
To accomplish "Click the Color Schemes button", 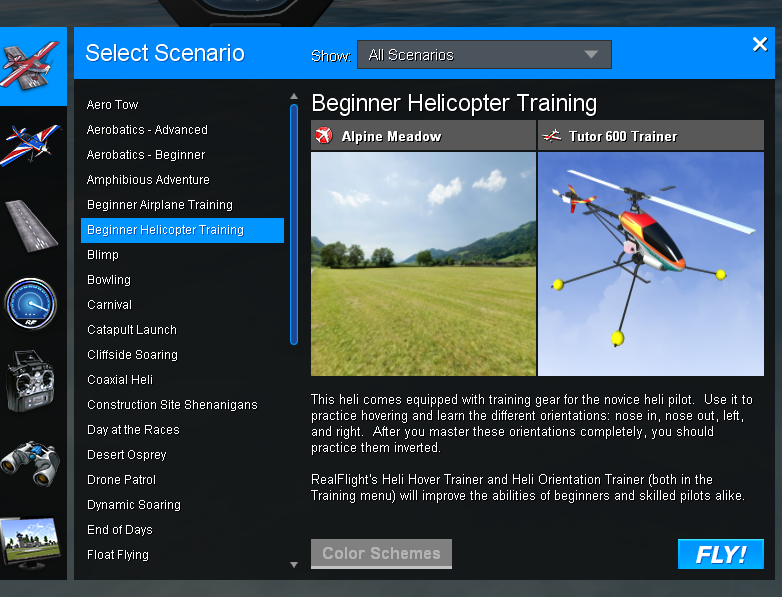I will click(x=382, y=554).
